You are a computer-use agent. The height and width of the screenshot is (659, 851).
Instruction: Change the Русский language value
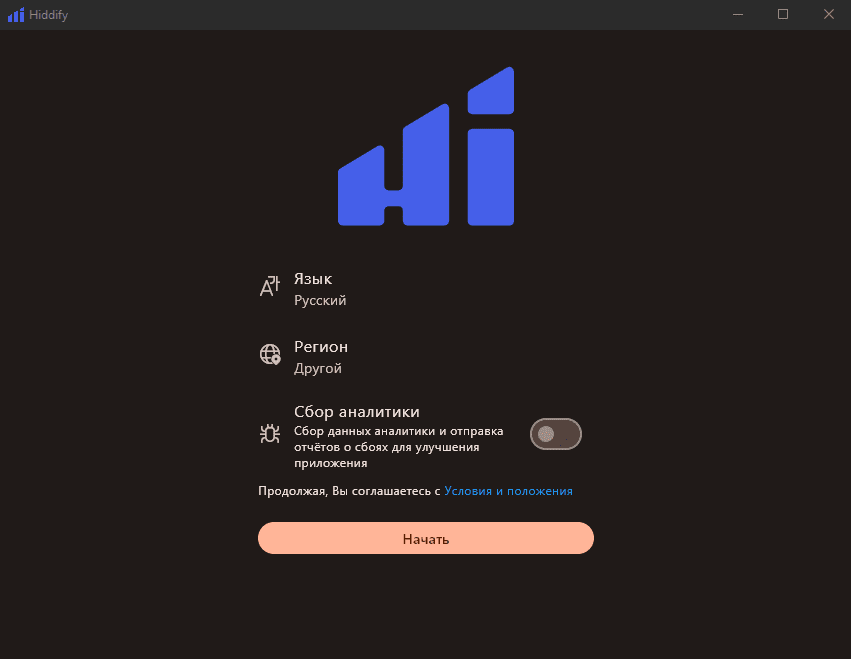(320, 300)
